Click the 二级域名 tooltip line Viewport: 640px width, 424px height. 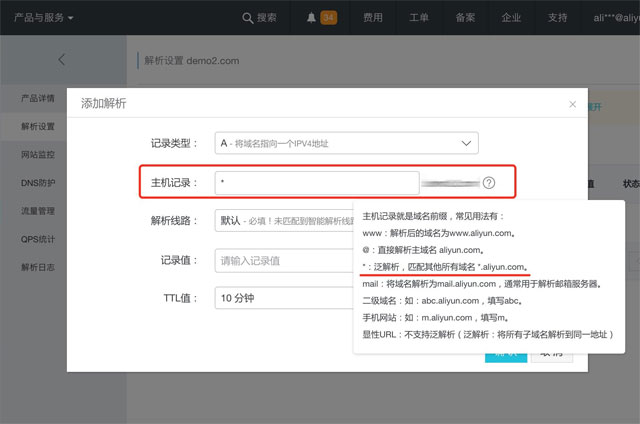(x=442, y=301)
